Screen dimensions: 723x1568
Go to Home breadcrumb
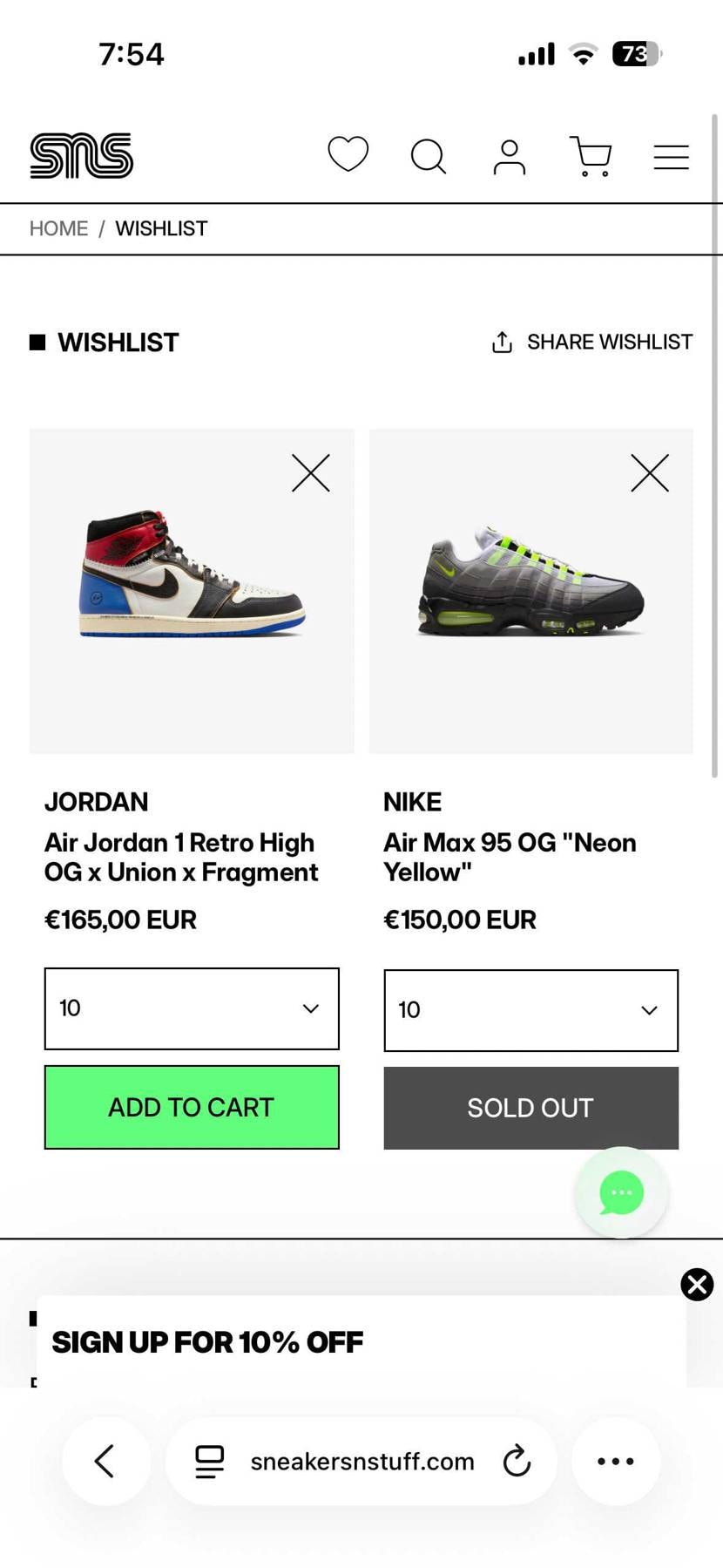tap(58, 228)
